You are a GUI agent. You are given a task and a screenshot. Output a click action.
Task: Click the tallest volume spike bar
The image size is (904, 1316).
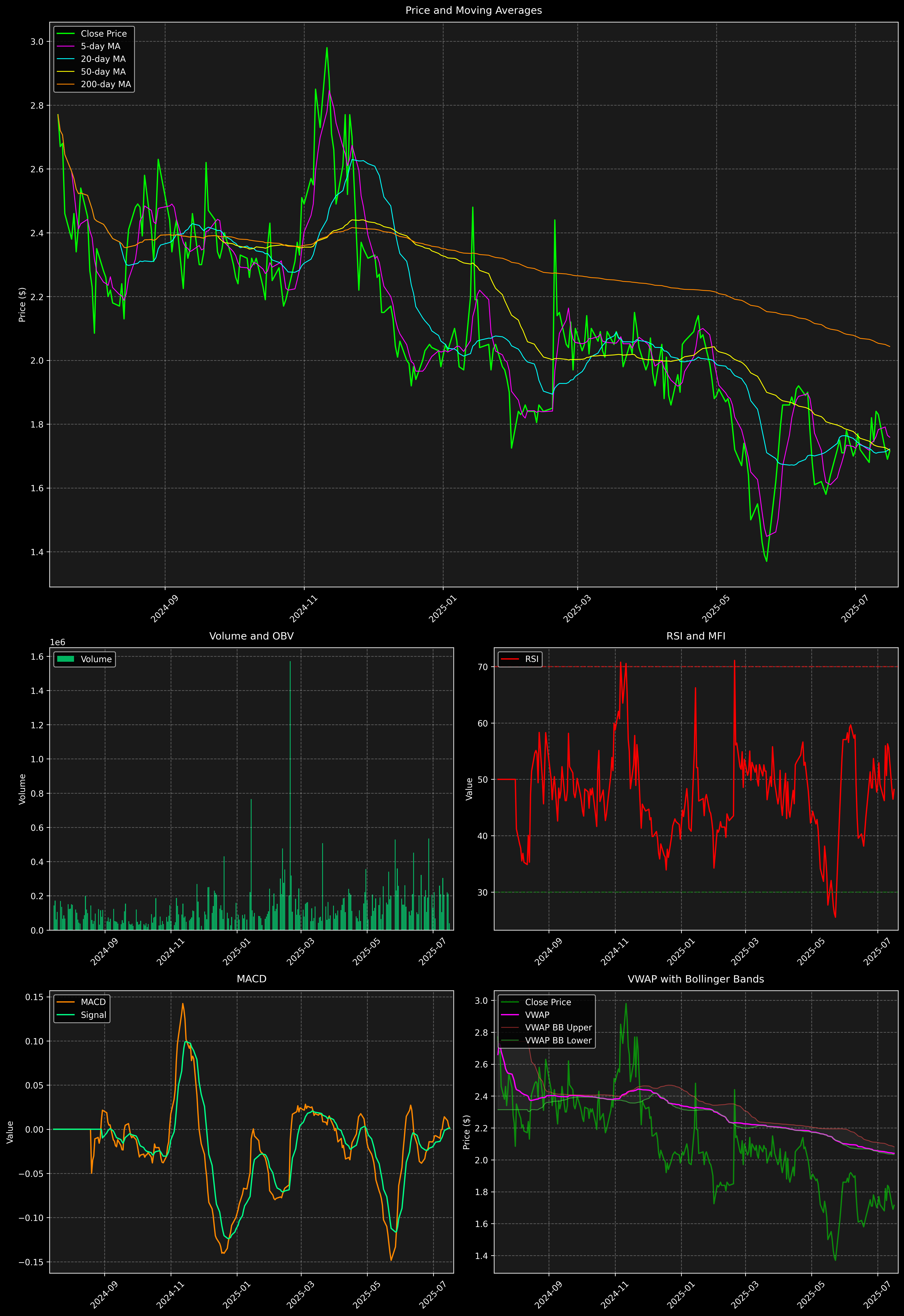[x=290, y=796]
